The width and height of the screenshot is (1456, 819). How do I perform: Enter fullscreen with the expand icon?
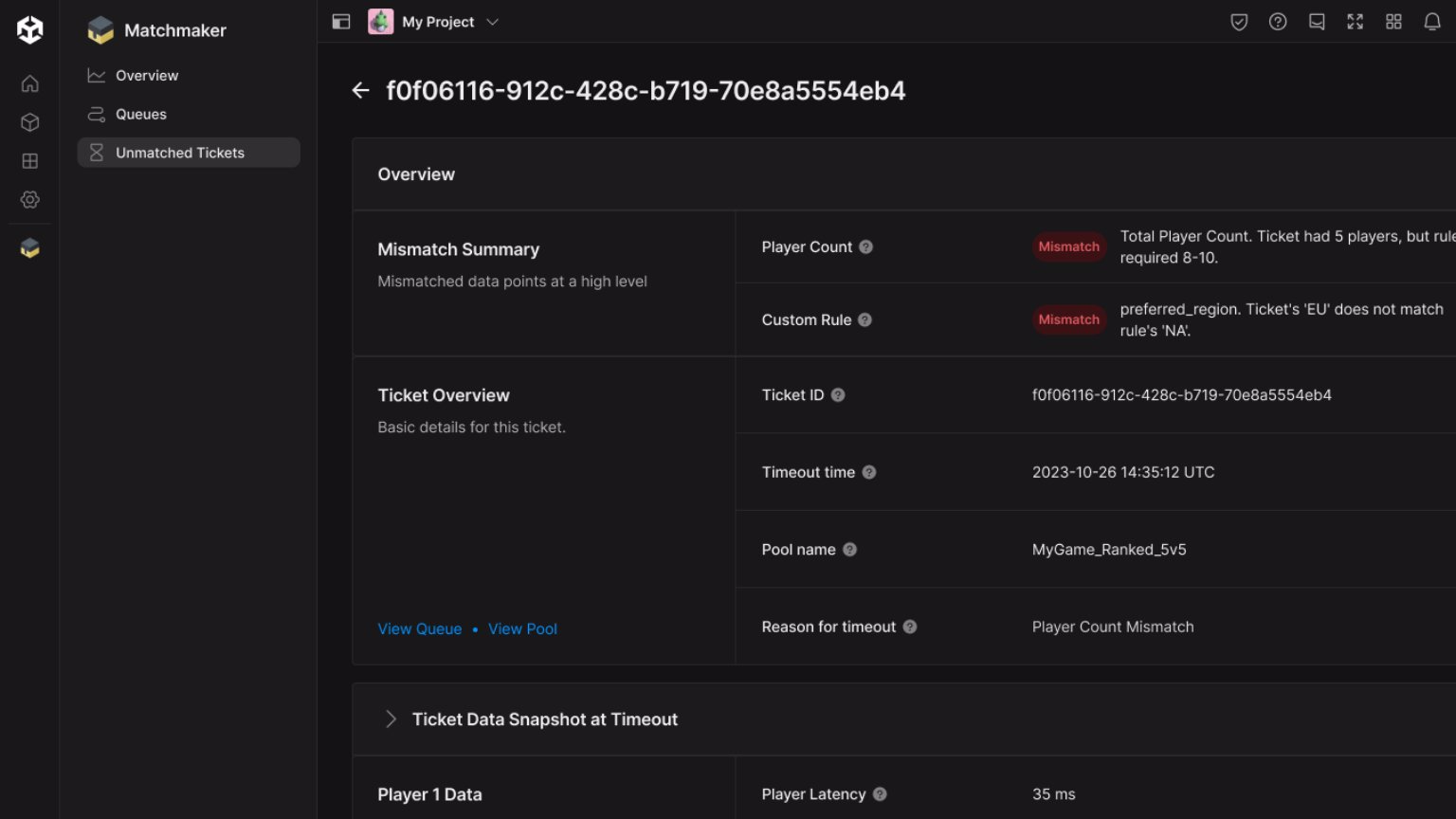(x=1355, y=22)
